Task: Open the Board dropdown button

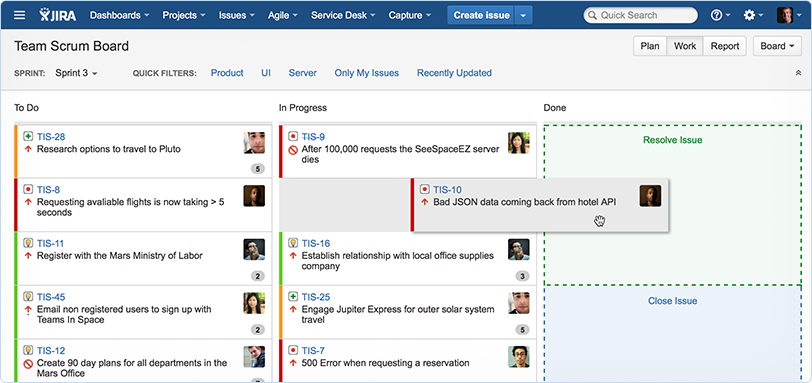Action: click(x=777, y=46)
